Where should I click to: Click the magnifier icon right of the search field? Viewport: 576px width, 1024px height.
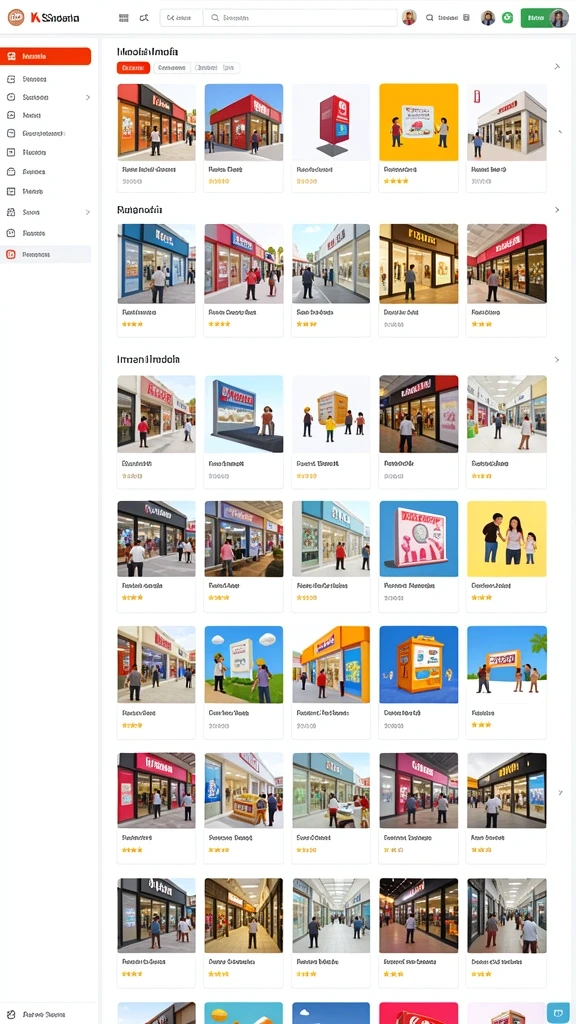click(x=429, y=18)
